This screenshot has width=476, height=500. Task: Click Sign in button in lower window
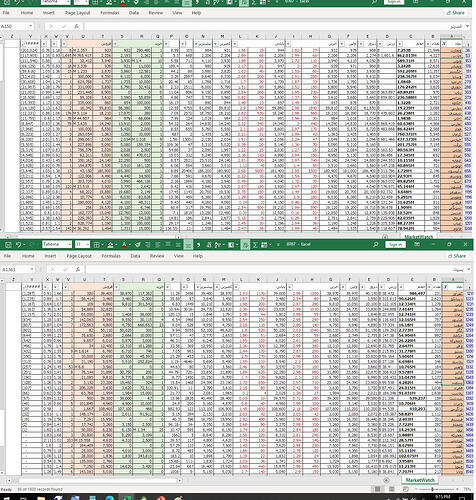click(395, 245)
